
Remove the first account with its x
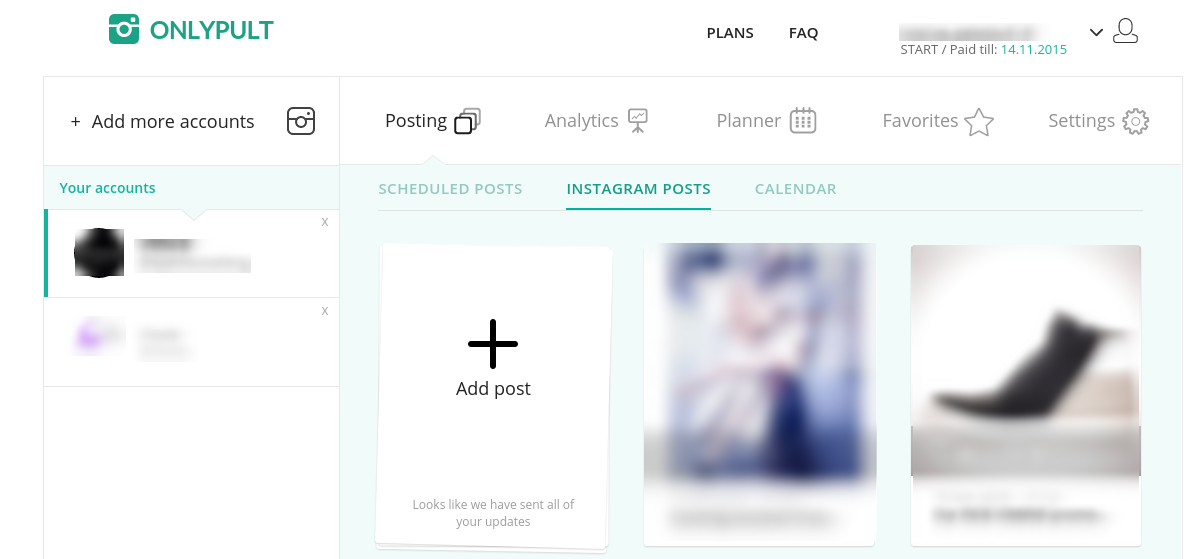tap(325, 222)
